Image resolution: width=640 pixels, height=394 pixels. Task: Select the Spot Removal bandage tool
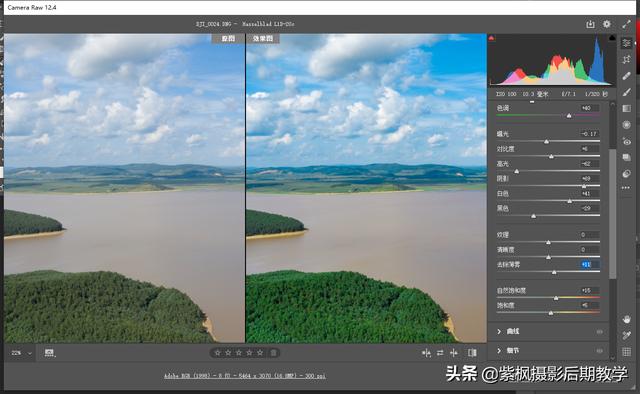tap(627, 76)
